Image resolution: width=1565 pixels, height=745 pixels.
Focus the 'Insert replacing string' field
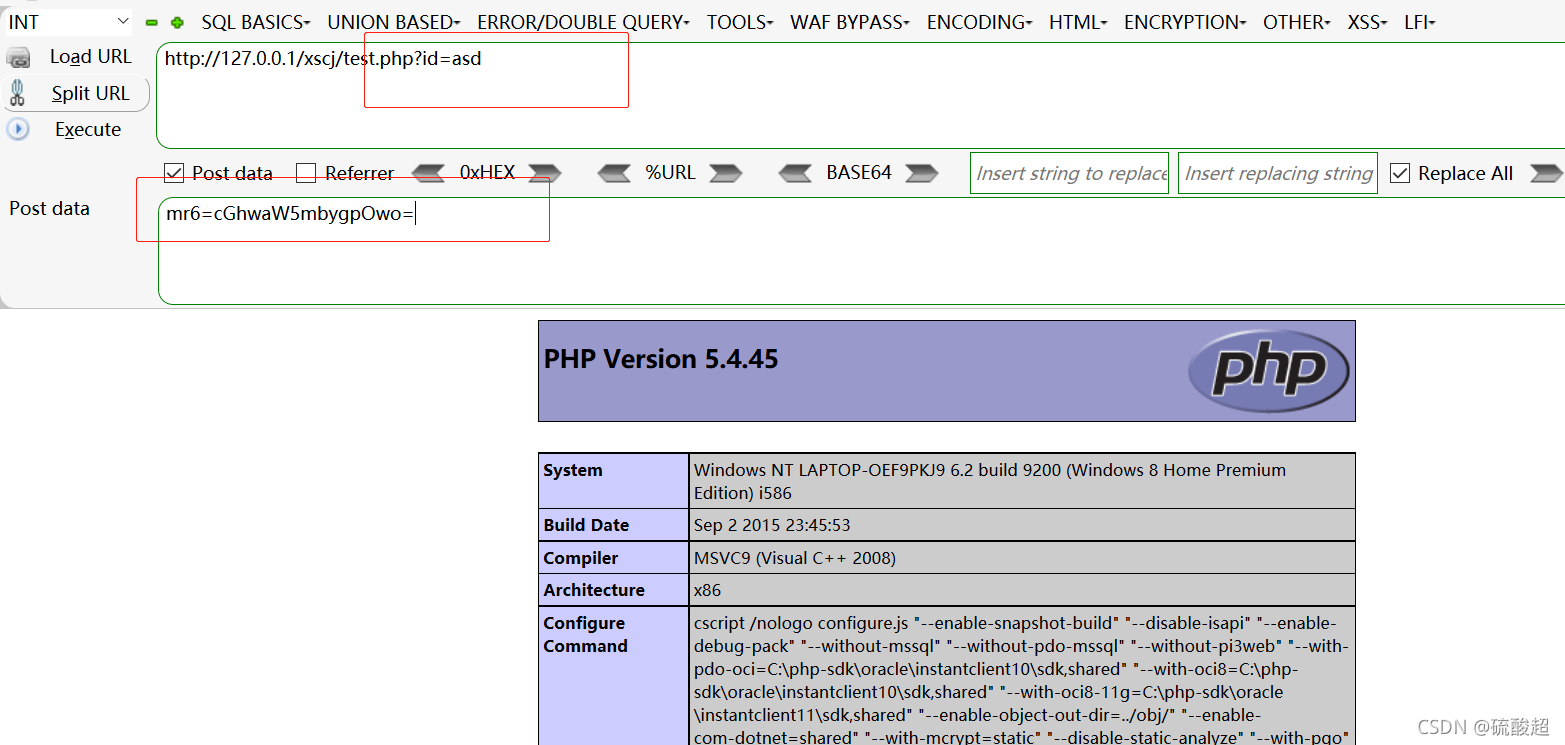tap(1278, 173)
